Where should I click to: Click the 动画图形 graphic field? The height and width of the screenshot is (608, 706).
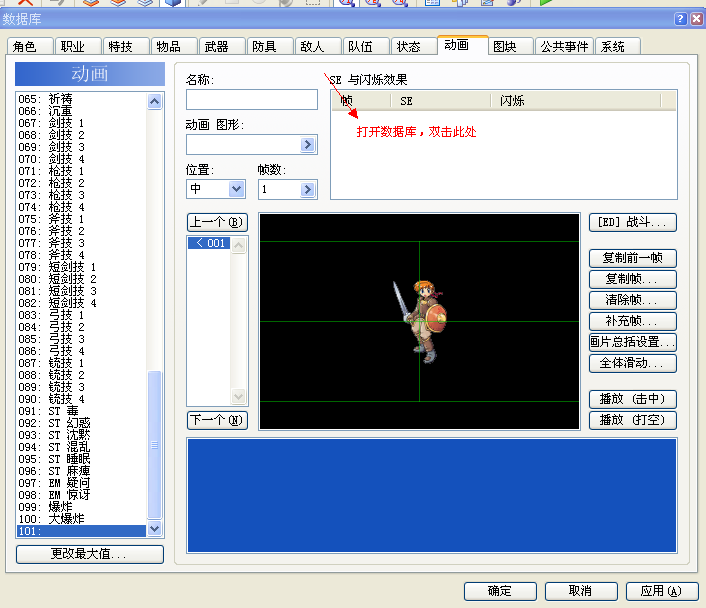point(244,145)
